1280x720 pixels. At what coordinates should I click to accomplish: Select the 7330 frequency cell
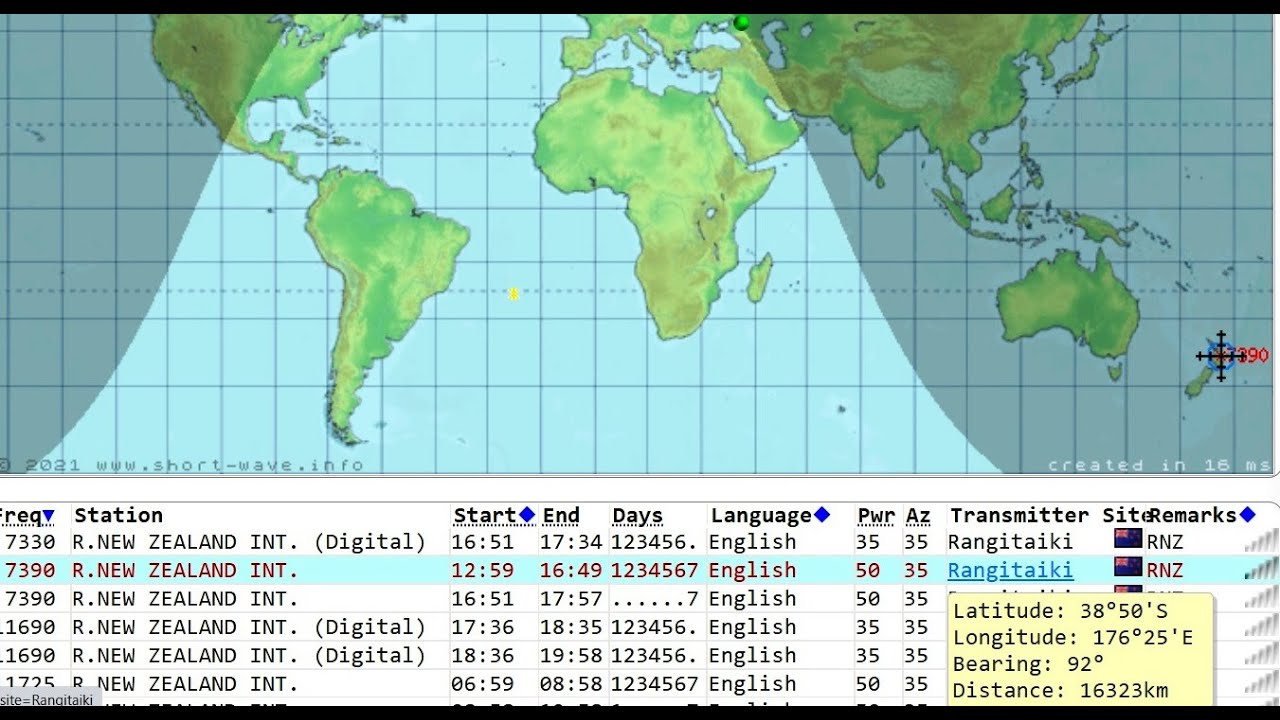pyautogui.click(x=30, y=542)
